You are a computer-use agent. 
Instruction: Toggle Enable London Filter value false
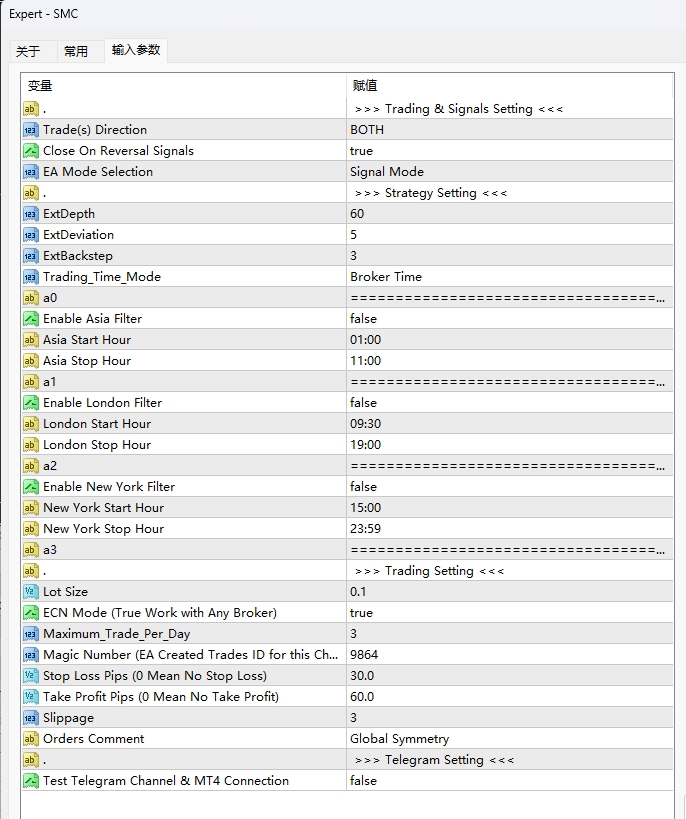[510, 403]
